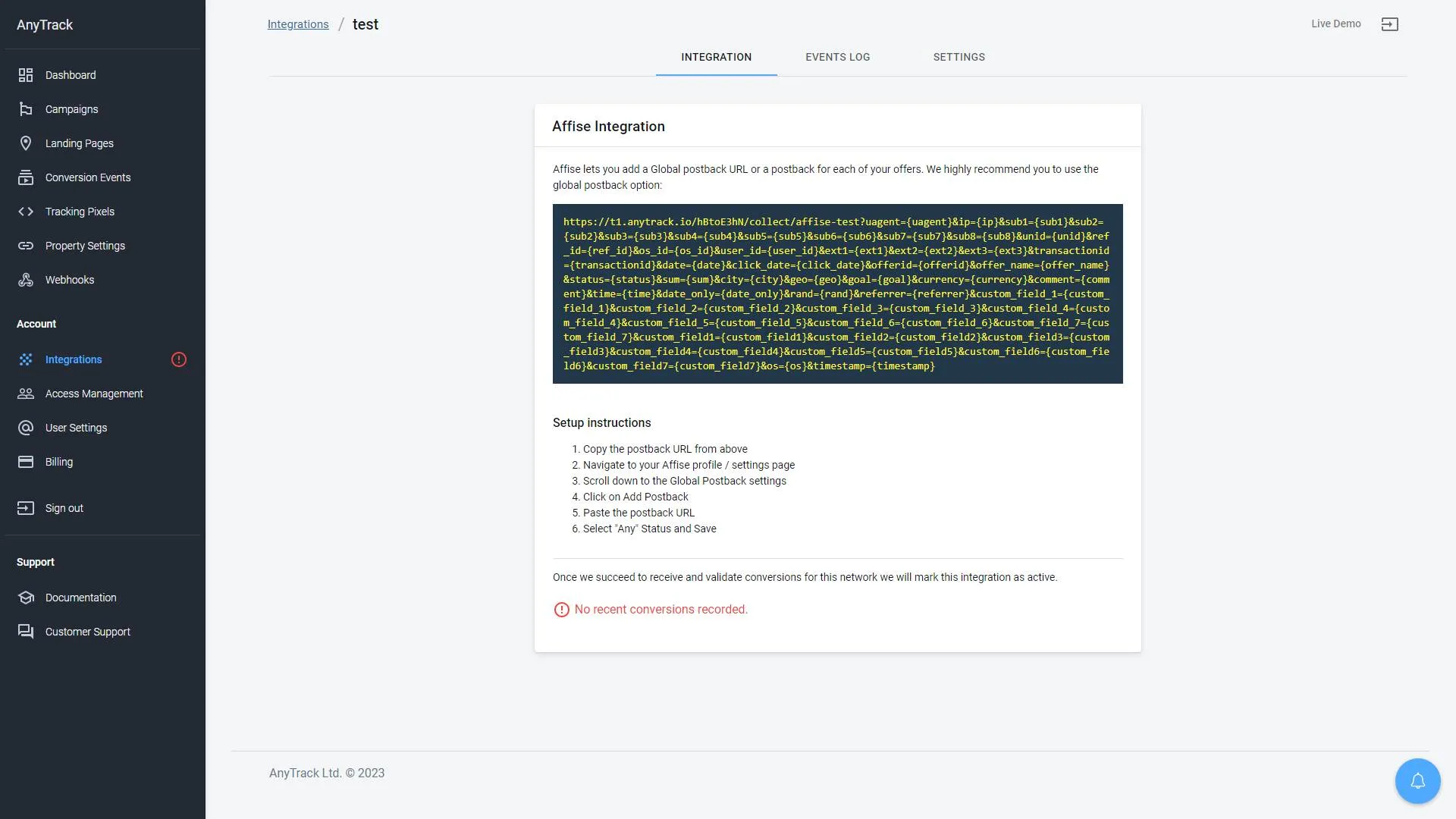
Task: Click the Live Demo account label
Action: (x=1335, y=24)
